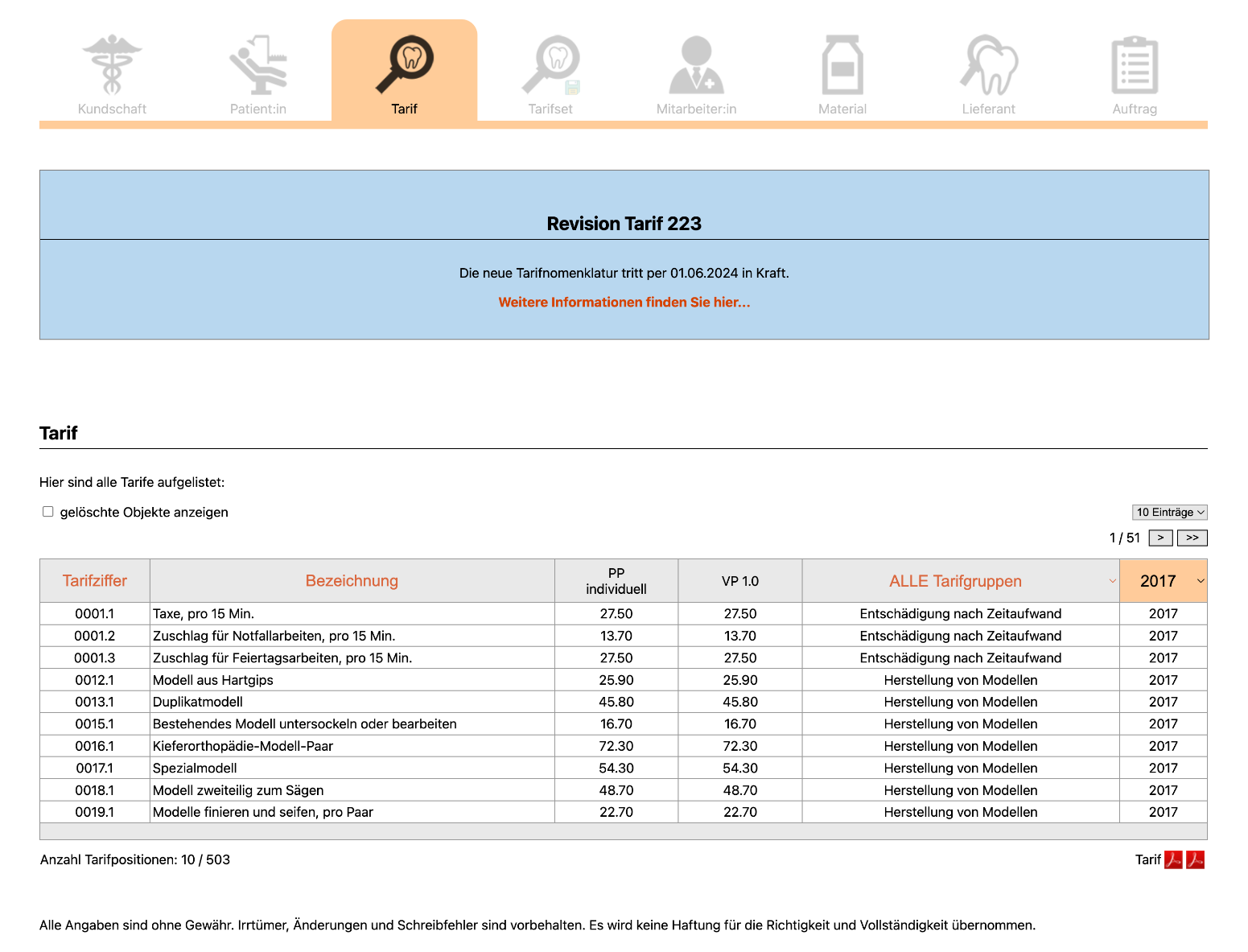
Task: Click Taxe, pro 15 Min. row text
Action: pos(204,614)
